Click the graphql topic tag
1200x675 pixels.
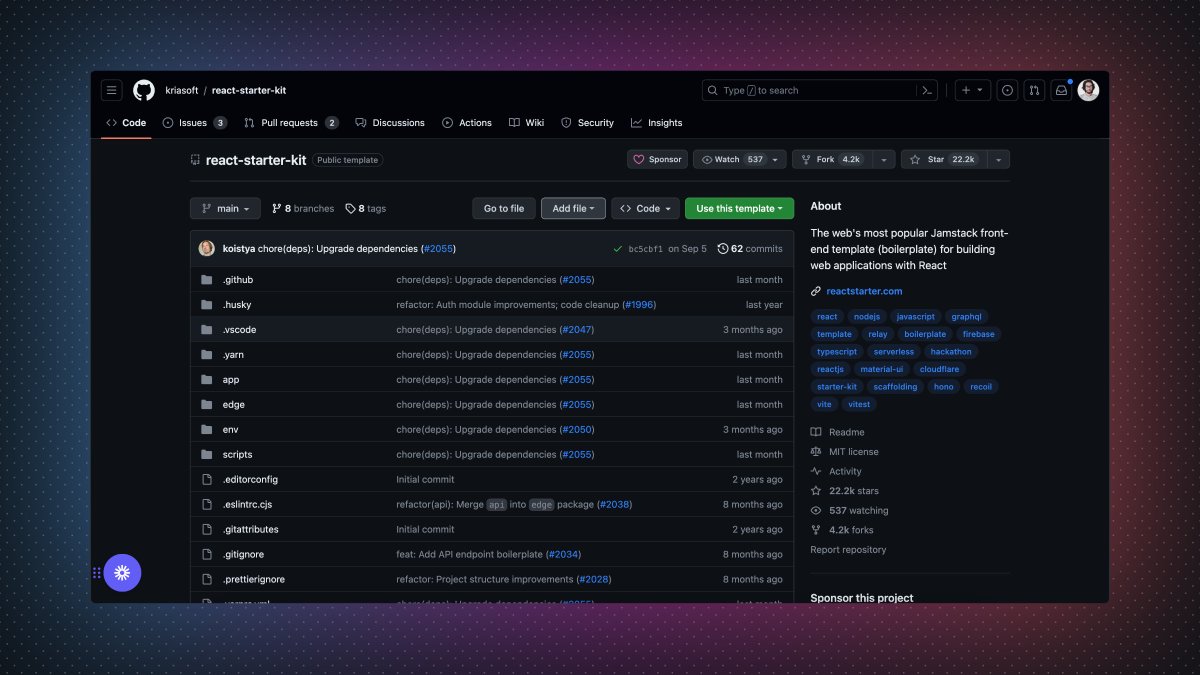967,316
